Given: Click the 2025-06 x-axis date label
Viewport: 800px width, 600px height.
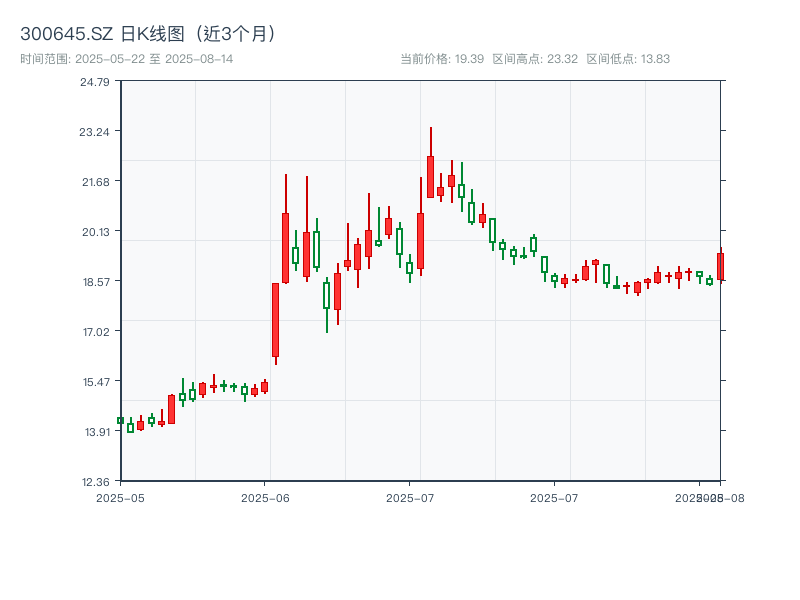Looking at the screenshot, I should pos(265,497).
